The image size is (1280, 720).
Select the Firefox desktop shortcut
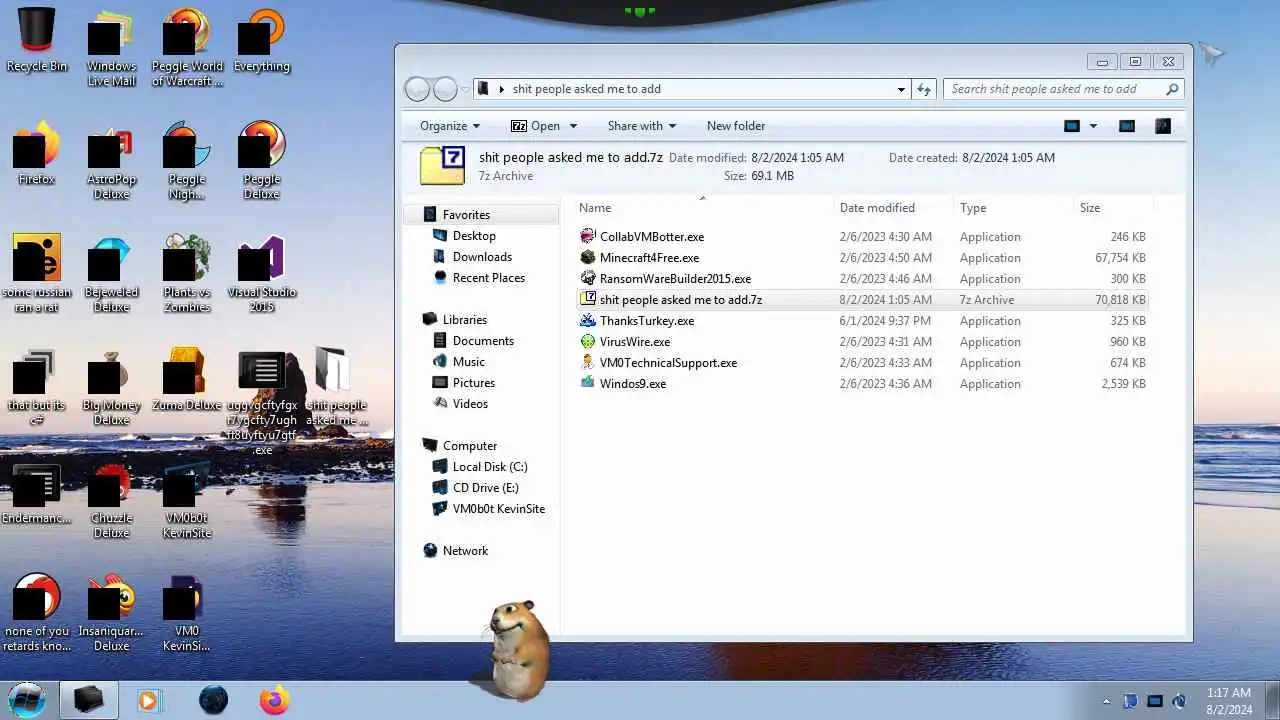pos(37,153)
